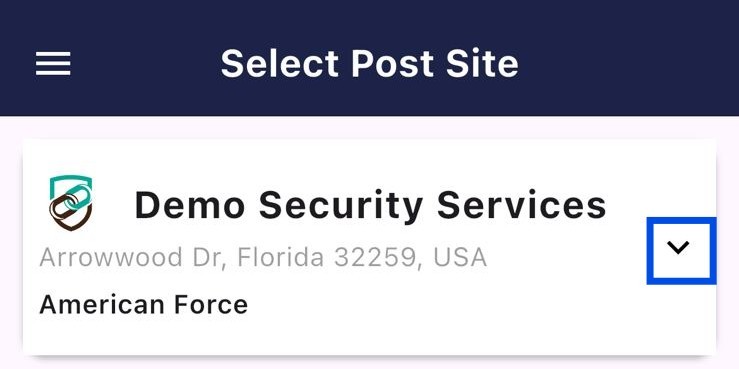Expand the Demo Security Services post site
Viewport: 739px width, 369px height.
coord(681,251)
